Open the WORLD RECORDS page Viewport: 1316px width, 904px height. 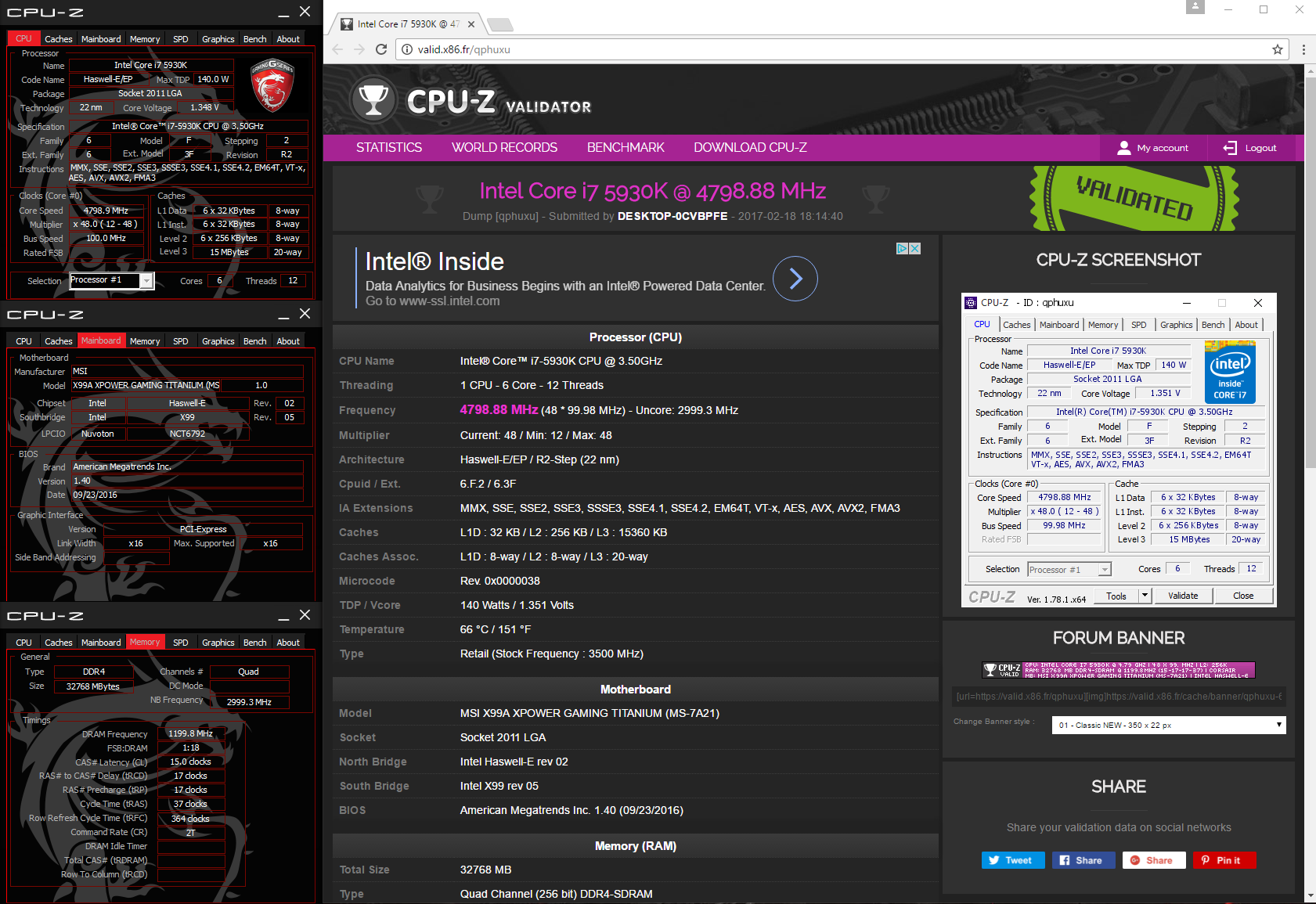click(504, 147)
